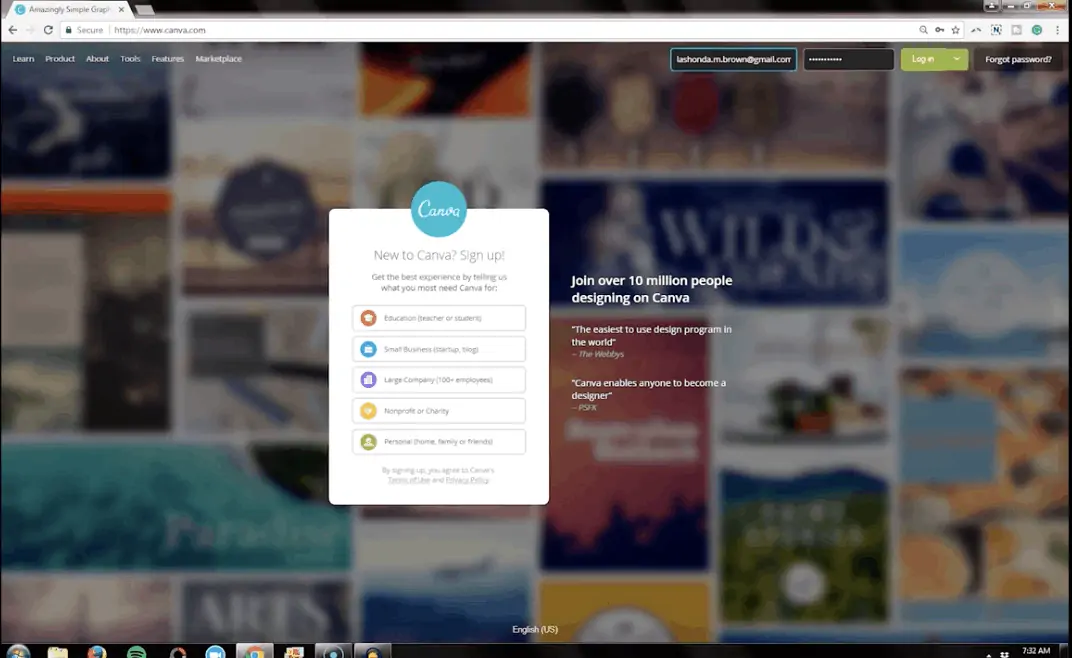Choose Nonprofit or Charity option
Image resolution: width=1072 pixels, height=658 pixels.
439,411
